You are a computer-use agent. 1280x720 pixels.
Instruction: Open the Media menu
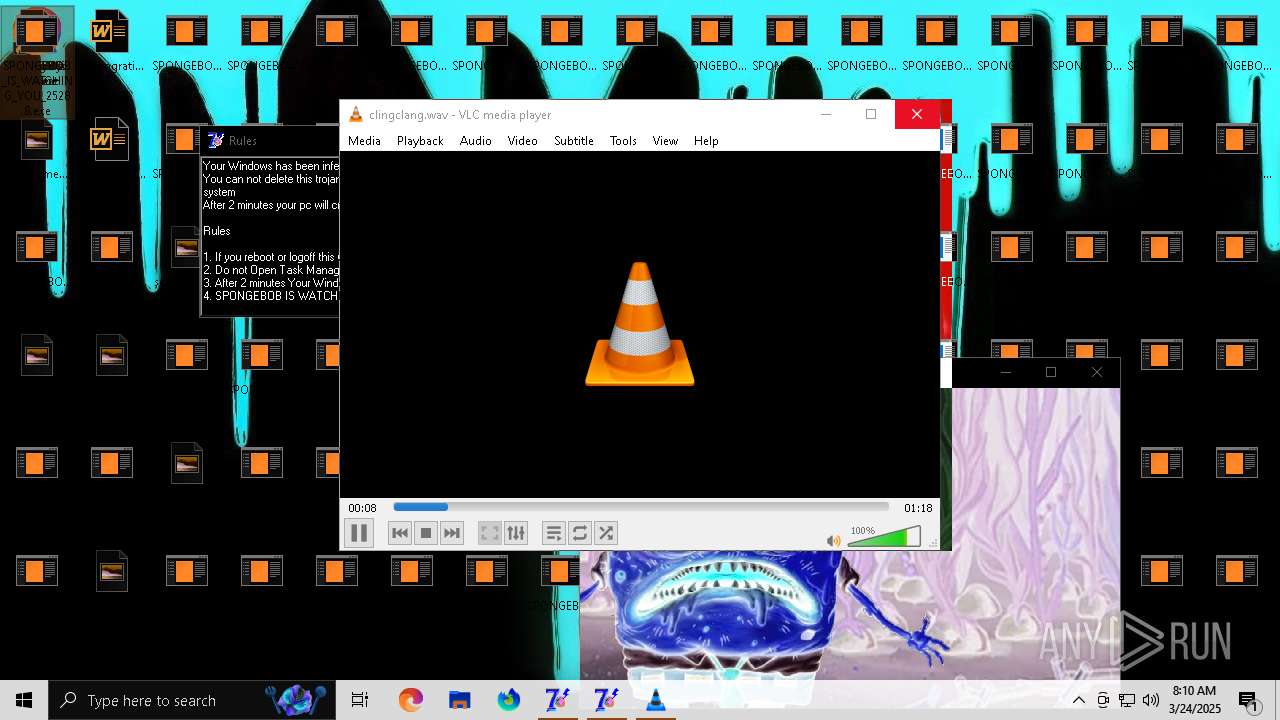[x=364, y=141]
